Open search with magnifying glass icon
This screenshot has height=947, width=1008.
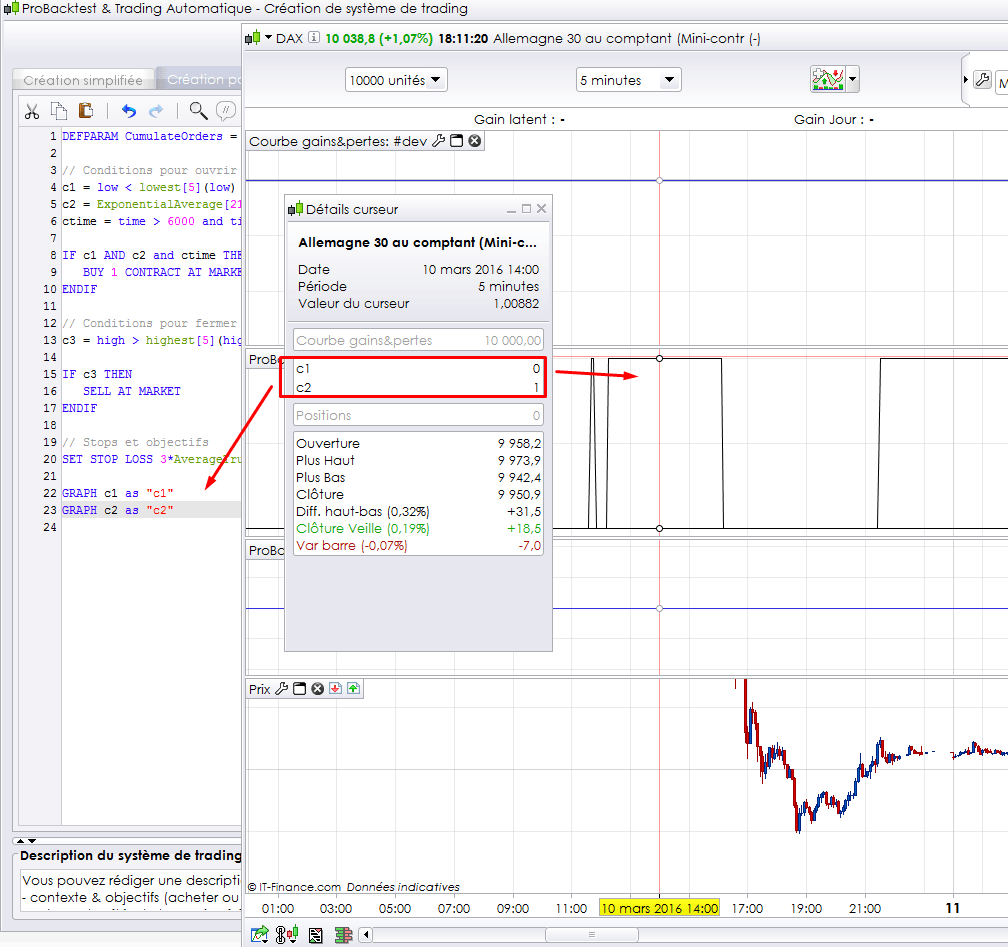pyautogui.click(x=198, y=111)
